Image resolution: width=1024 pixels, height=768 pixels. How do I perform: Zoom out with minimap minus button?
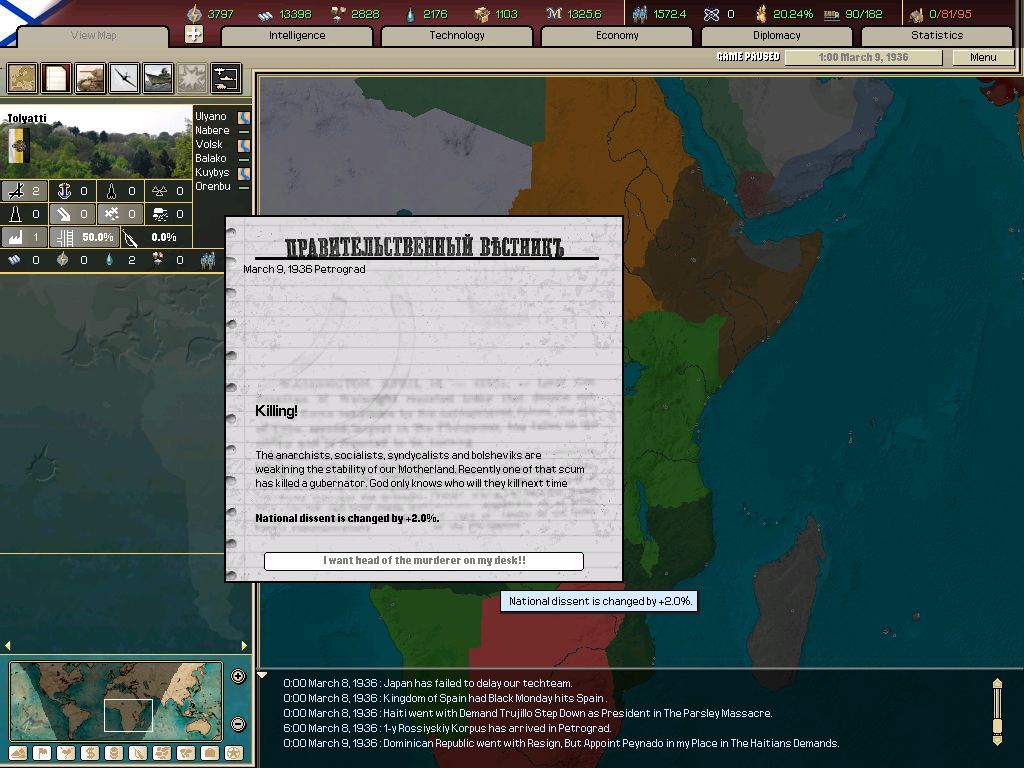point(238,724)
